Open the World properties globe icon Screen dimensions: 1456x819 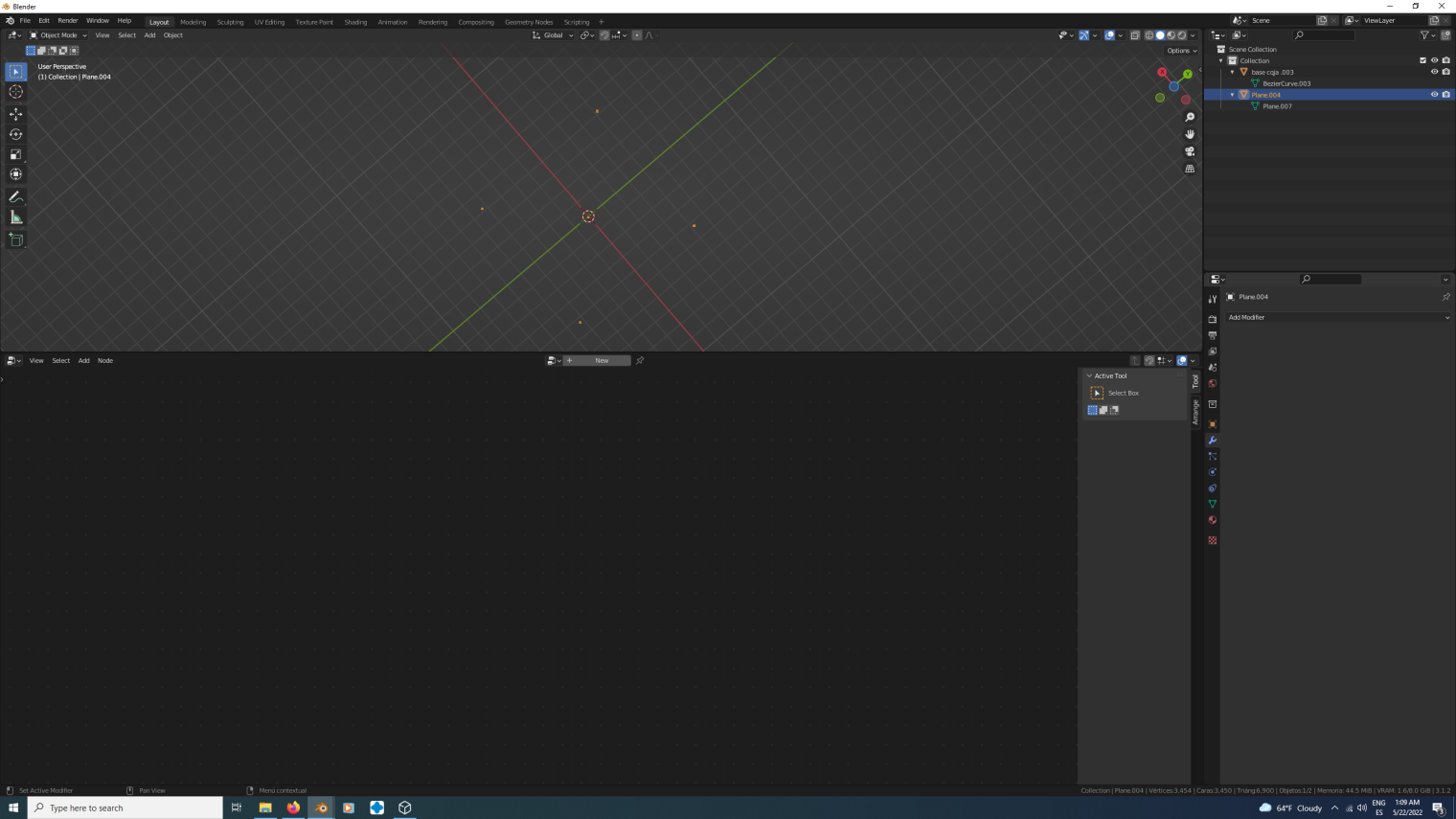coord(1212,384)
